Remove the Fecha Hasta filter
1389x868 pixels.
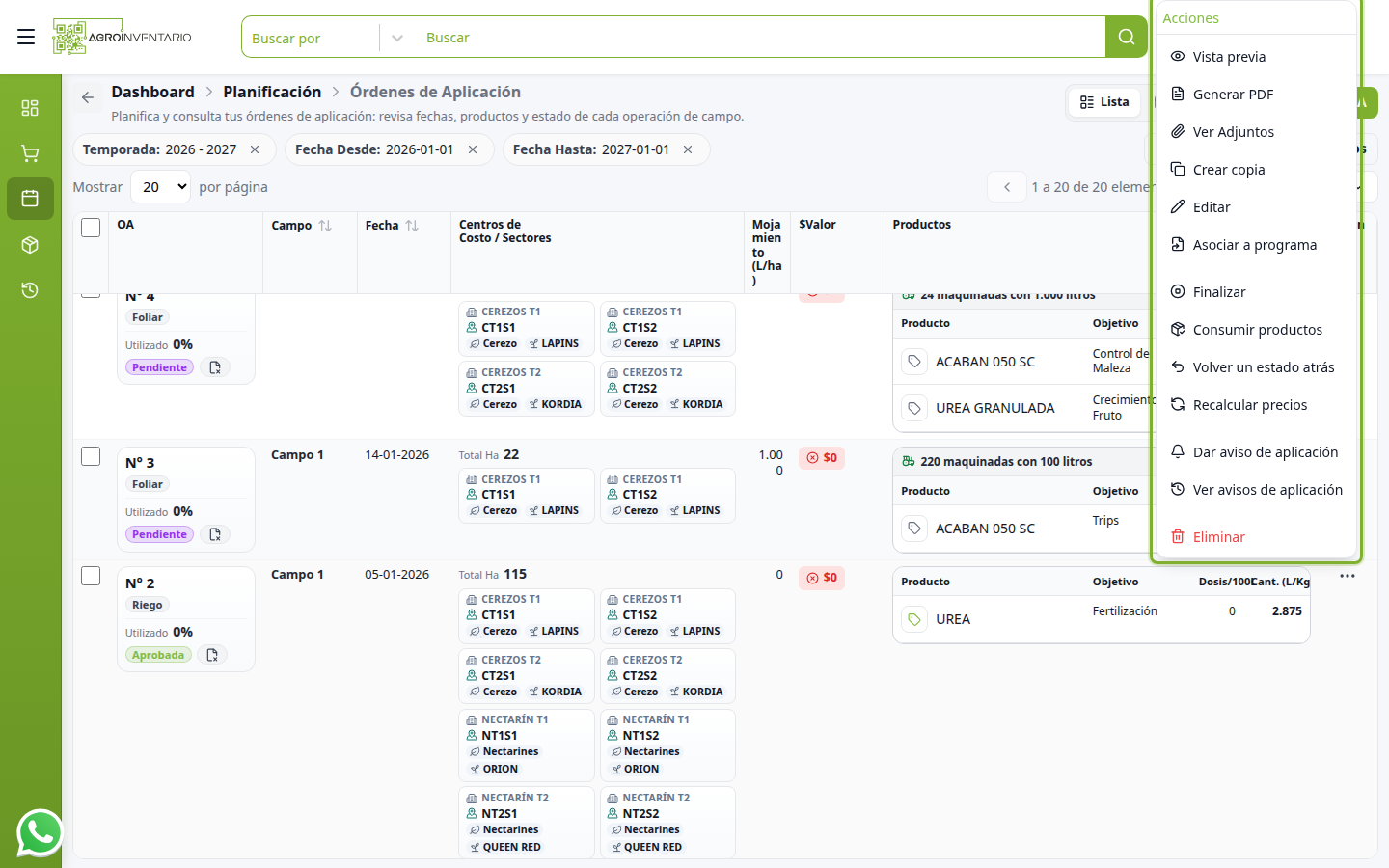tap(688, 149)
